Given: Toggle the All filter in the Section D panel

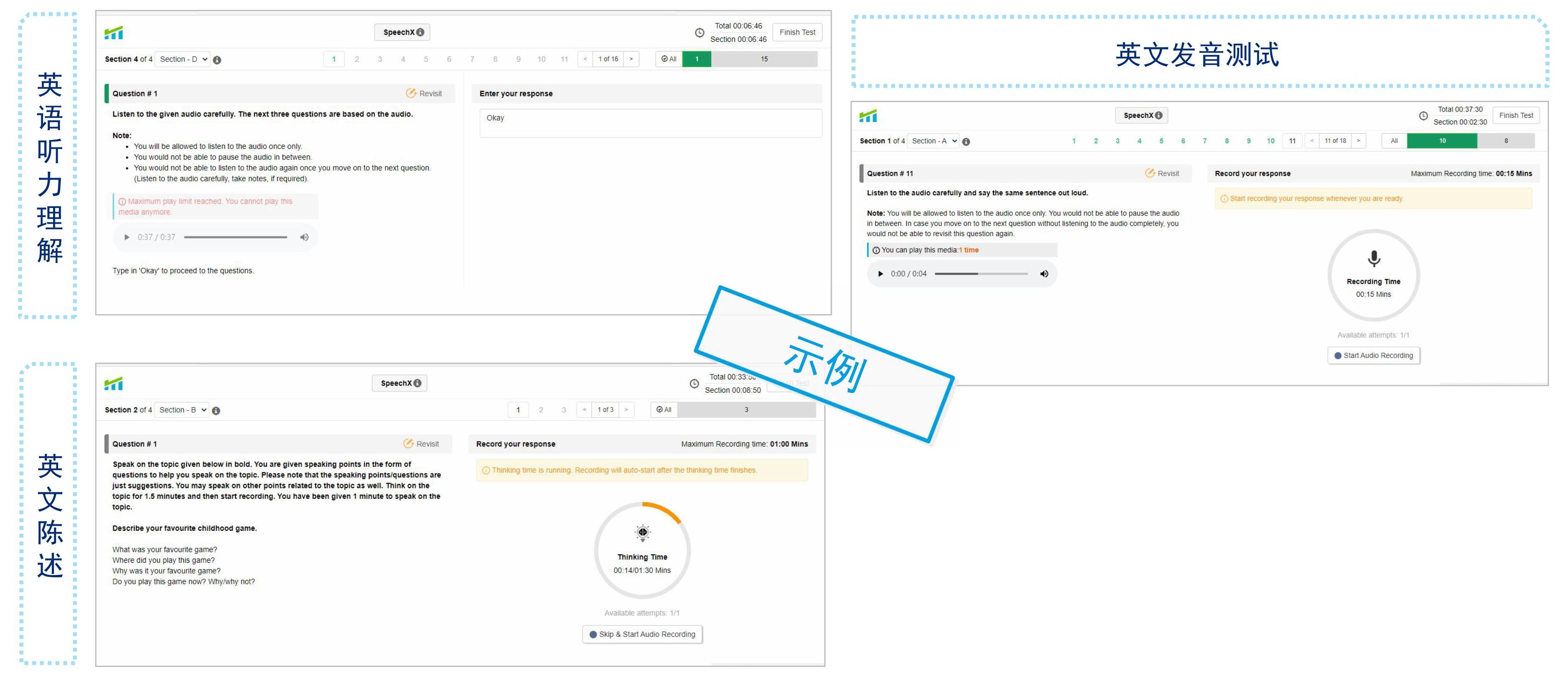Looking at the screenshot, I should pyautogui.click(x=668, y=59).
